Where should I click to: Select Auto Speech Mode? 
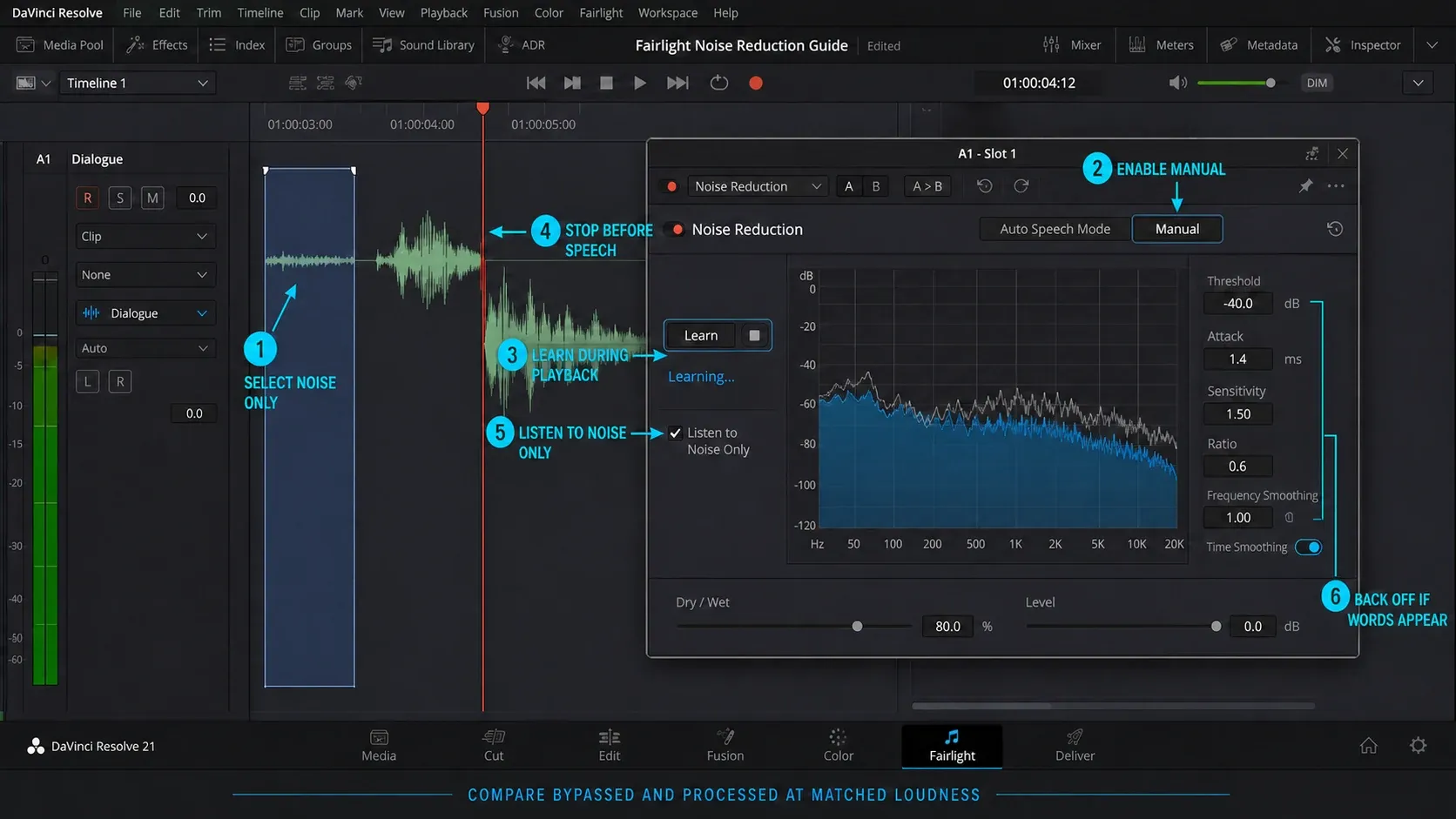(x=1055, y=229)
